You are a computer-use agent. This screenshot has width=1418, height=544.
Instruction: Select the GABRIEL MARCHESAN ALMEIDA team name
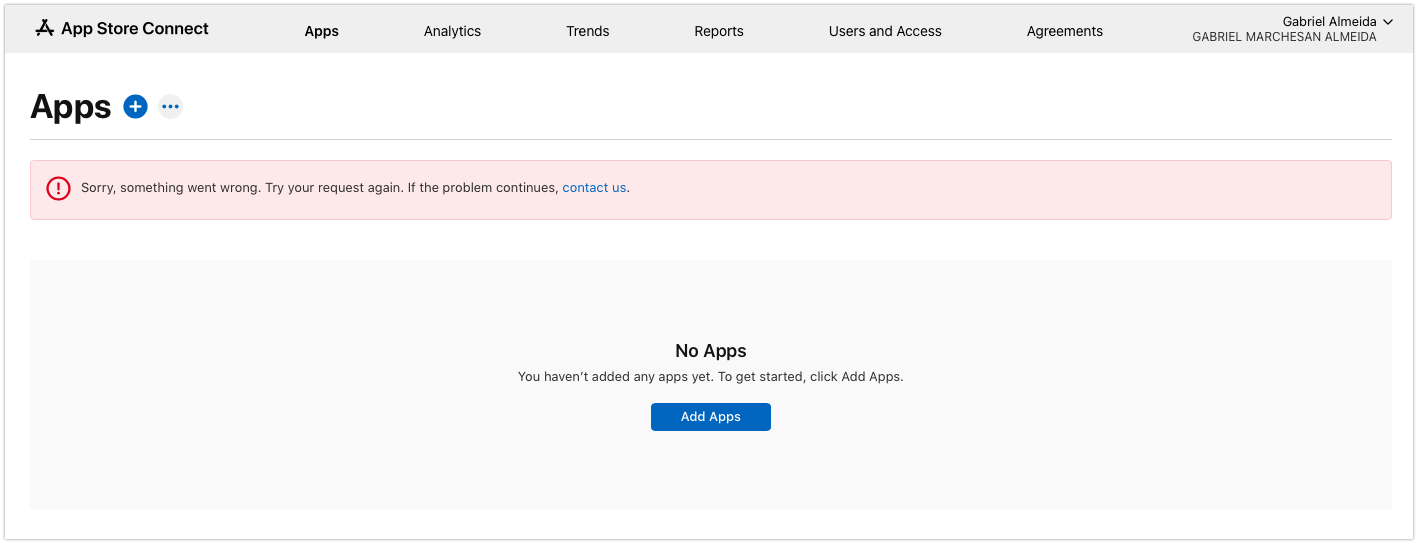[1284, 38]
